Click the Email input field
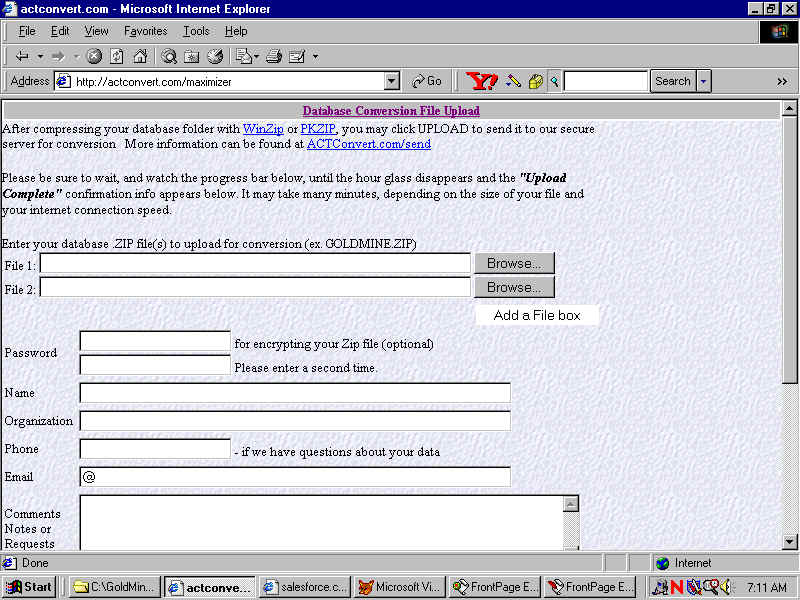The image size is (800, 600). tap(295, 477)
